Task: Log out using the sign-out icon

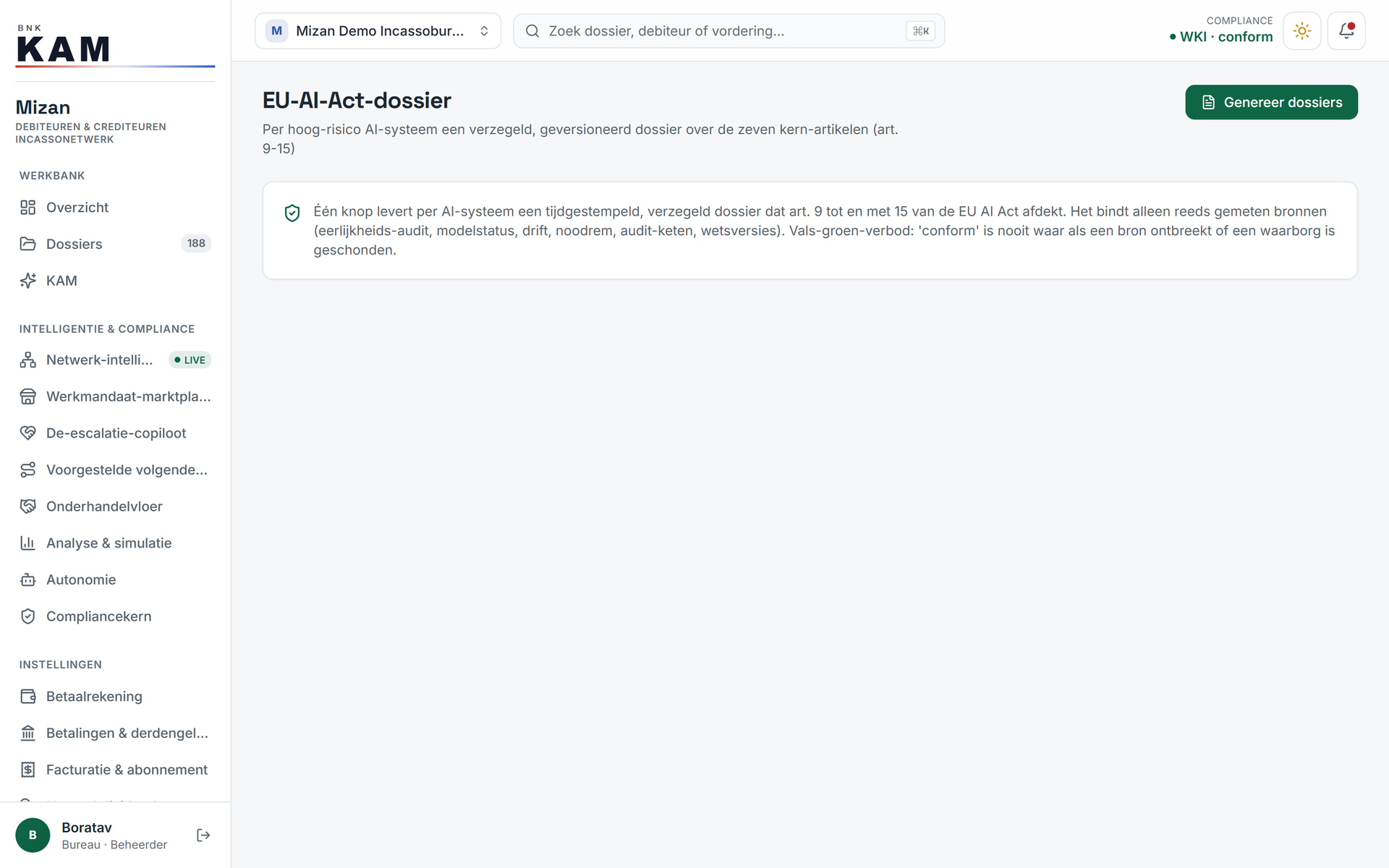Action: [x=203, y=835]
